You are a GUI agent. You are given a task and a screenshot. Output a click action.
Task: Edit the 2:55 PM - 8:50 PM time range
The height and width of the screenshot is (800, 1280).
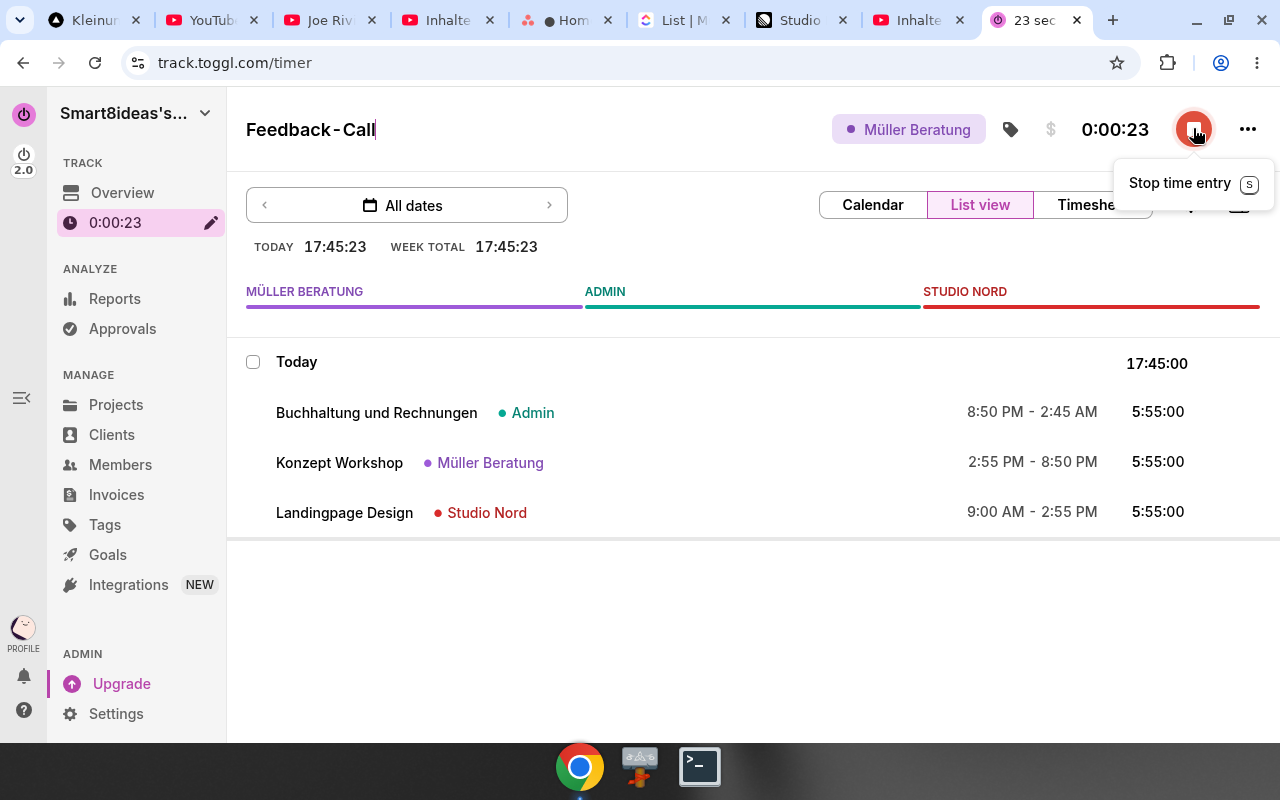pyautogui.click(x=1033, y=462)
